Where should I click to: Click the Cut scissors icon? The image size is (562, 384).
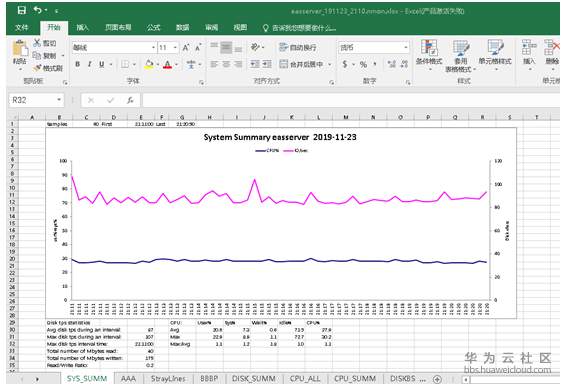click(x=37, y=43)
